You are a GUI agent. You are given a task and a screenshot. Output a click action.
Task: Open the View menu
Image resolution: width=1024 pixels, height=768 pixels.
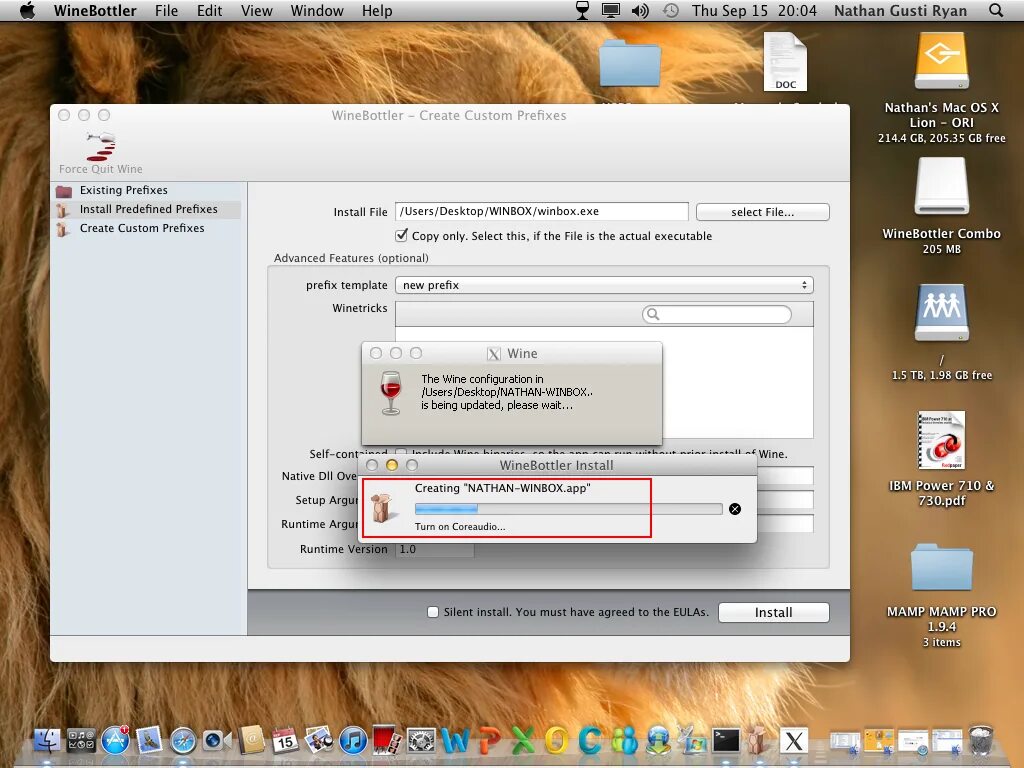[257, 11]
